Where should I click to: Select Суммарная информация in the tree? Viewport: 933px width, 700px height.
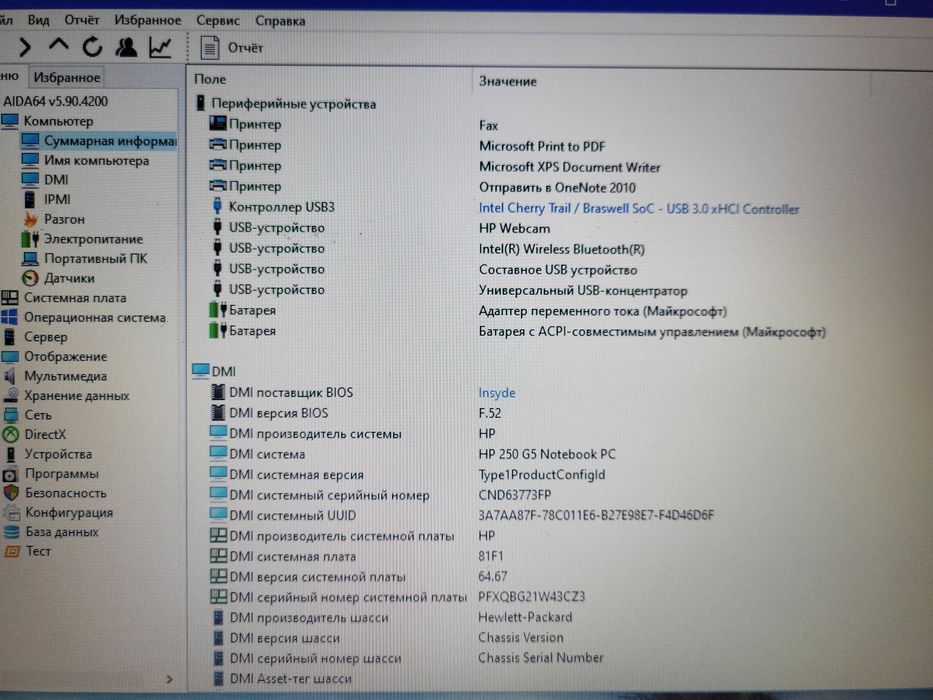point(98,141)
